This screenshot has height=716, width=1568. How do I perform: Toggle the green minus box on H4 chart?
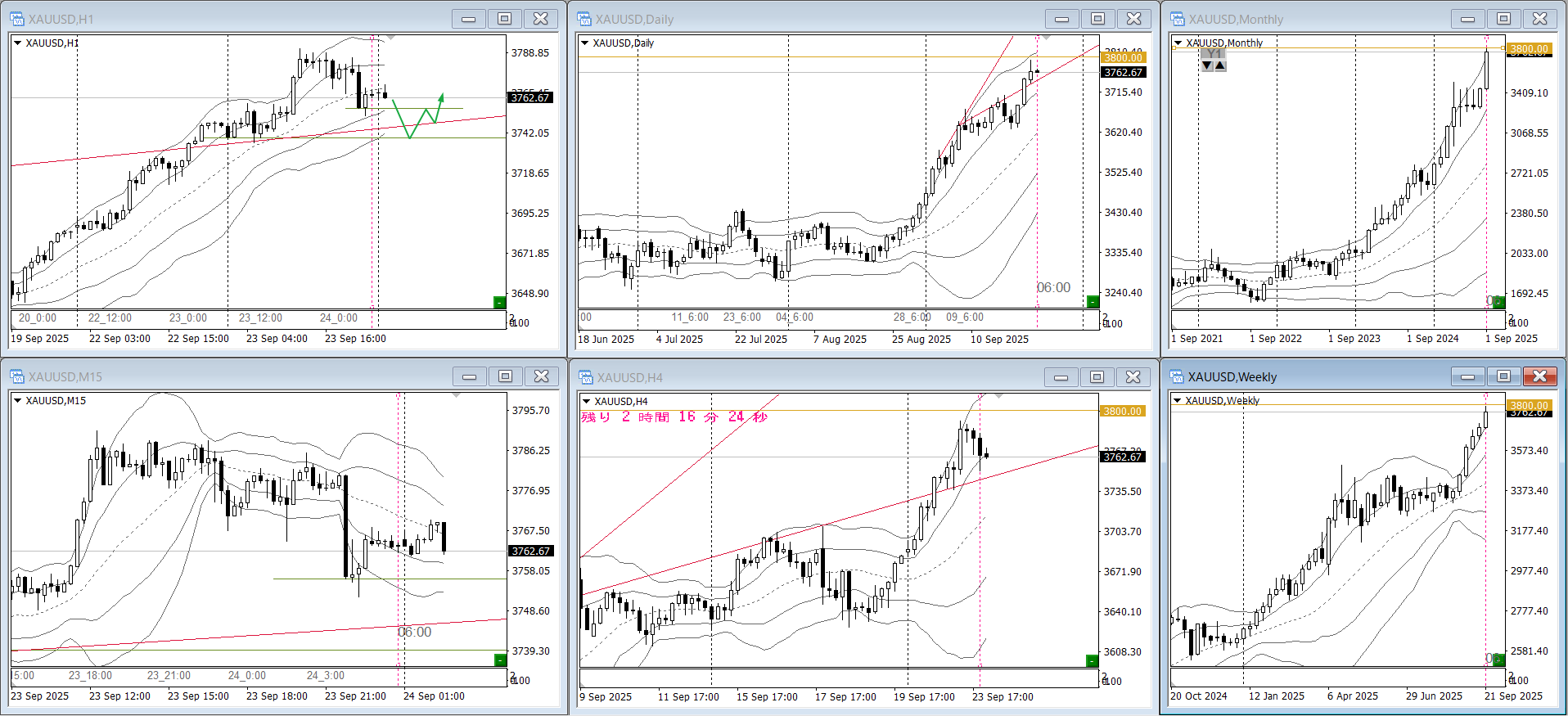(x=1092, y=660)
